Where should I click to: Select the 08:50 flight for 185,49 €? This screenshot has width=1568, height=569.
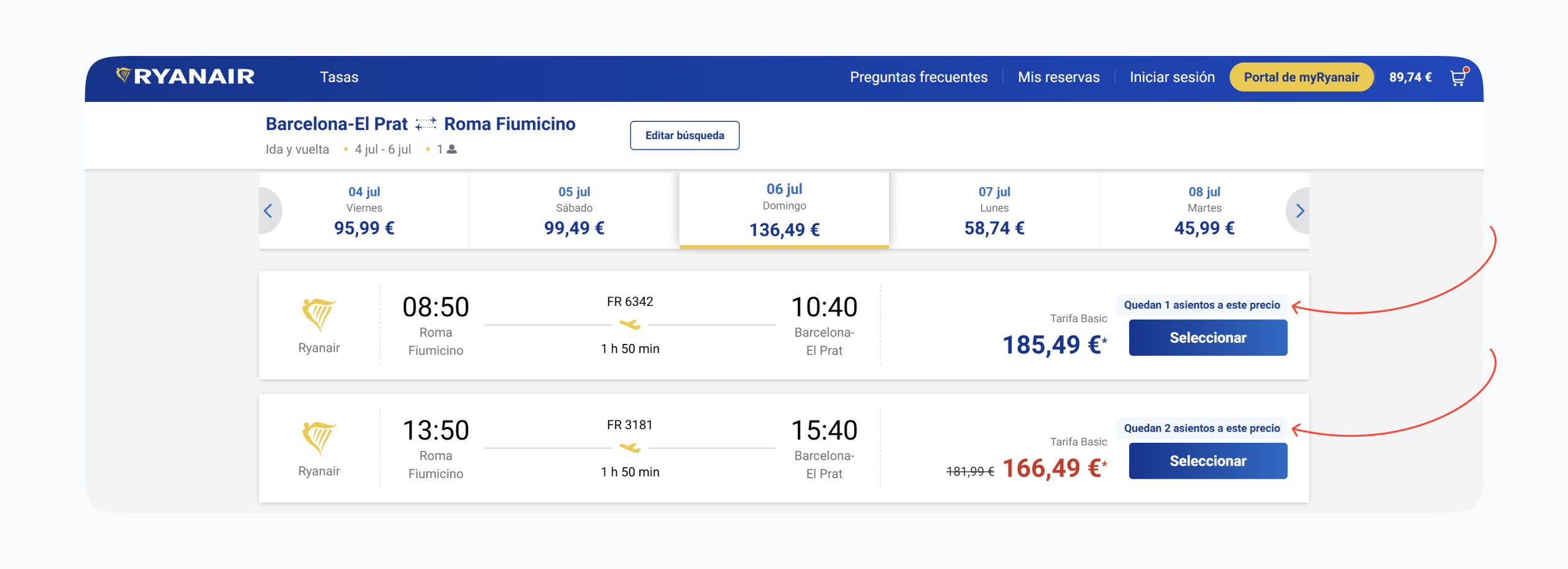(1208, 338)
